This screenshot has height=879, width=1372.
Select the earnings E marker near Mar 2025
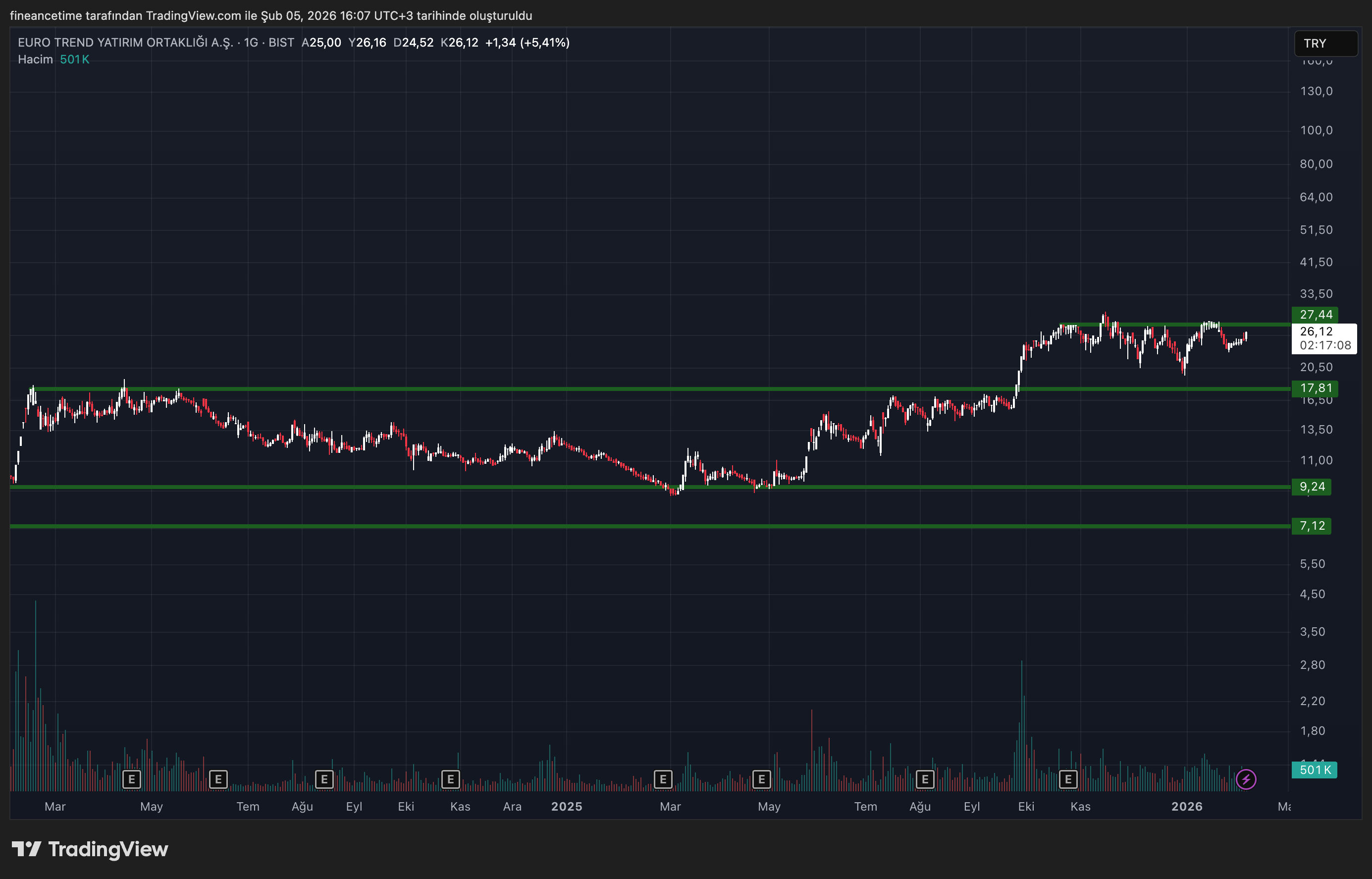[663, 779]
